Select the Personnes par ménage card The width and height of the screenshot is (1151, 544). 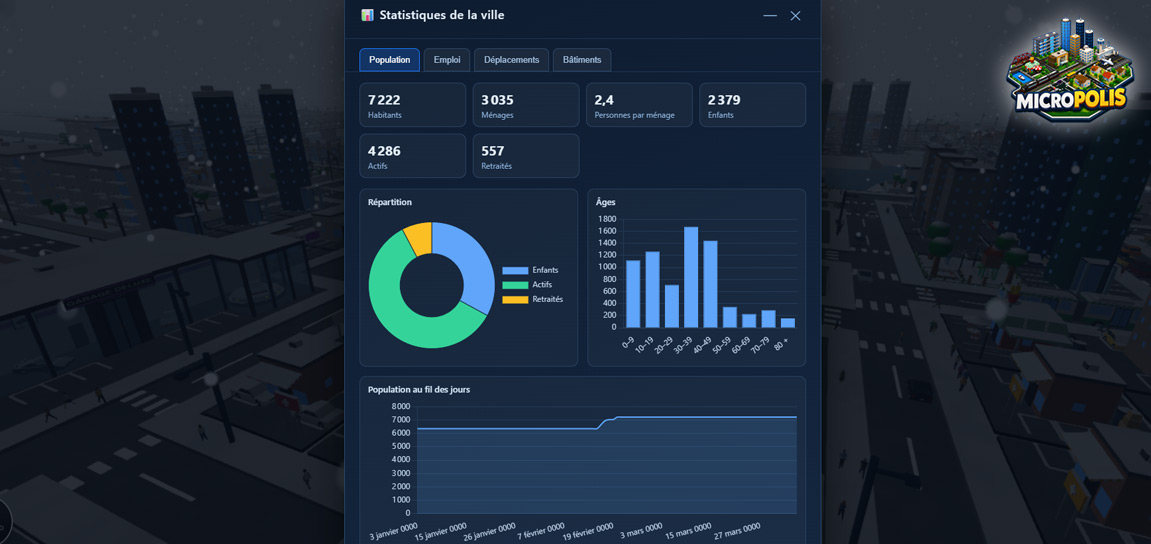click(639, 104)
